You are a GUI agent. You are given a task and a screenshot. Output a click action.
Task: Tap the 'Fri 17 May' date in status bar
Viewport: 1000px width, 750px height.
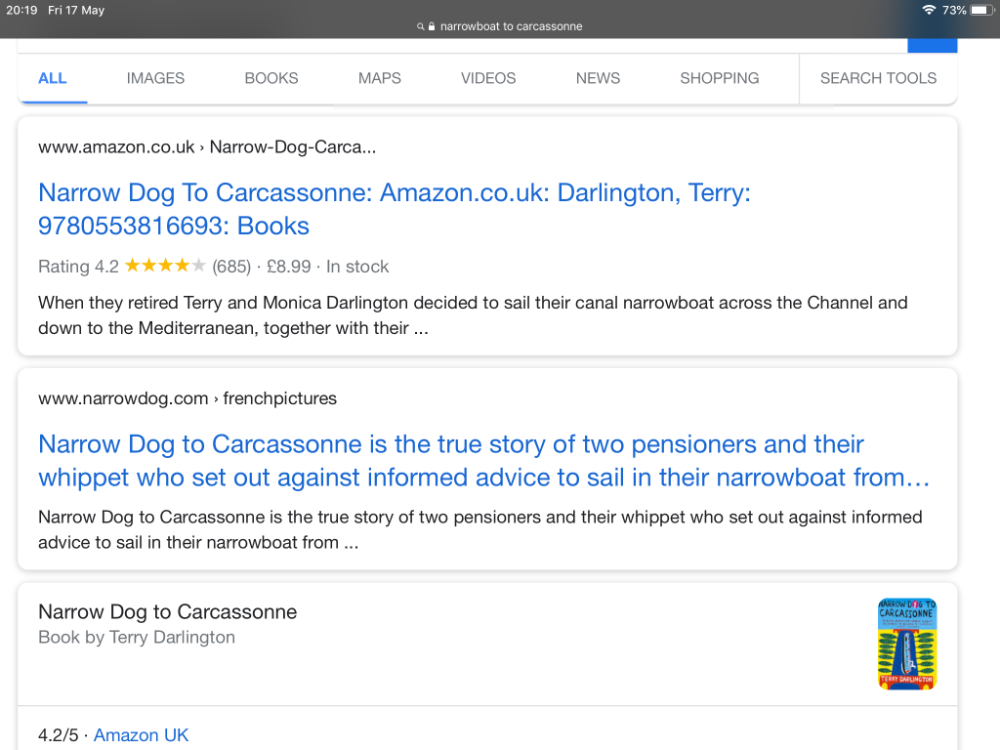coord(76,10)
